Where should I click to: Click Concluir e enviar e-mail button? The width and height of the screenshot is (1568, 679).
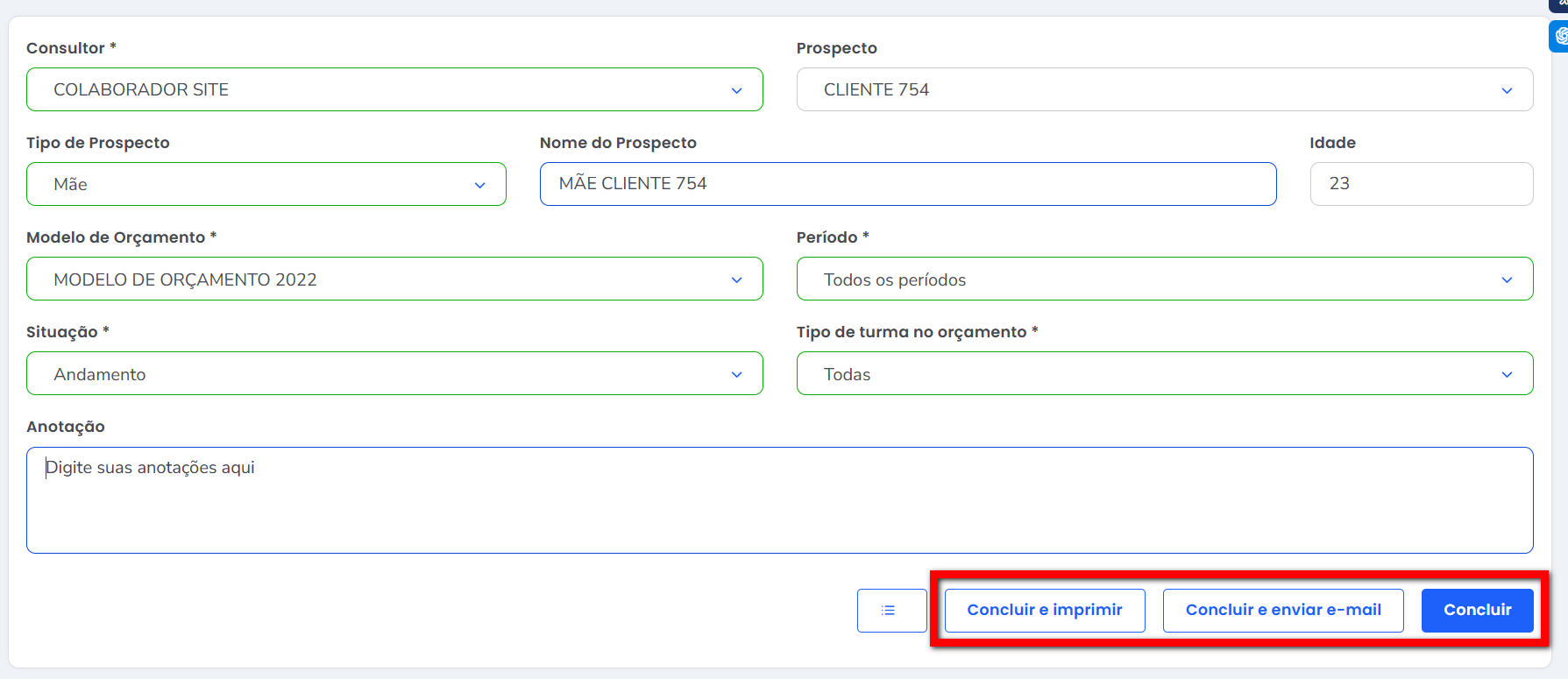pos(1282,610)
